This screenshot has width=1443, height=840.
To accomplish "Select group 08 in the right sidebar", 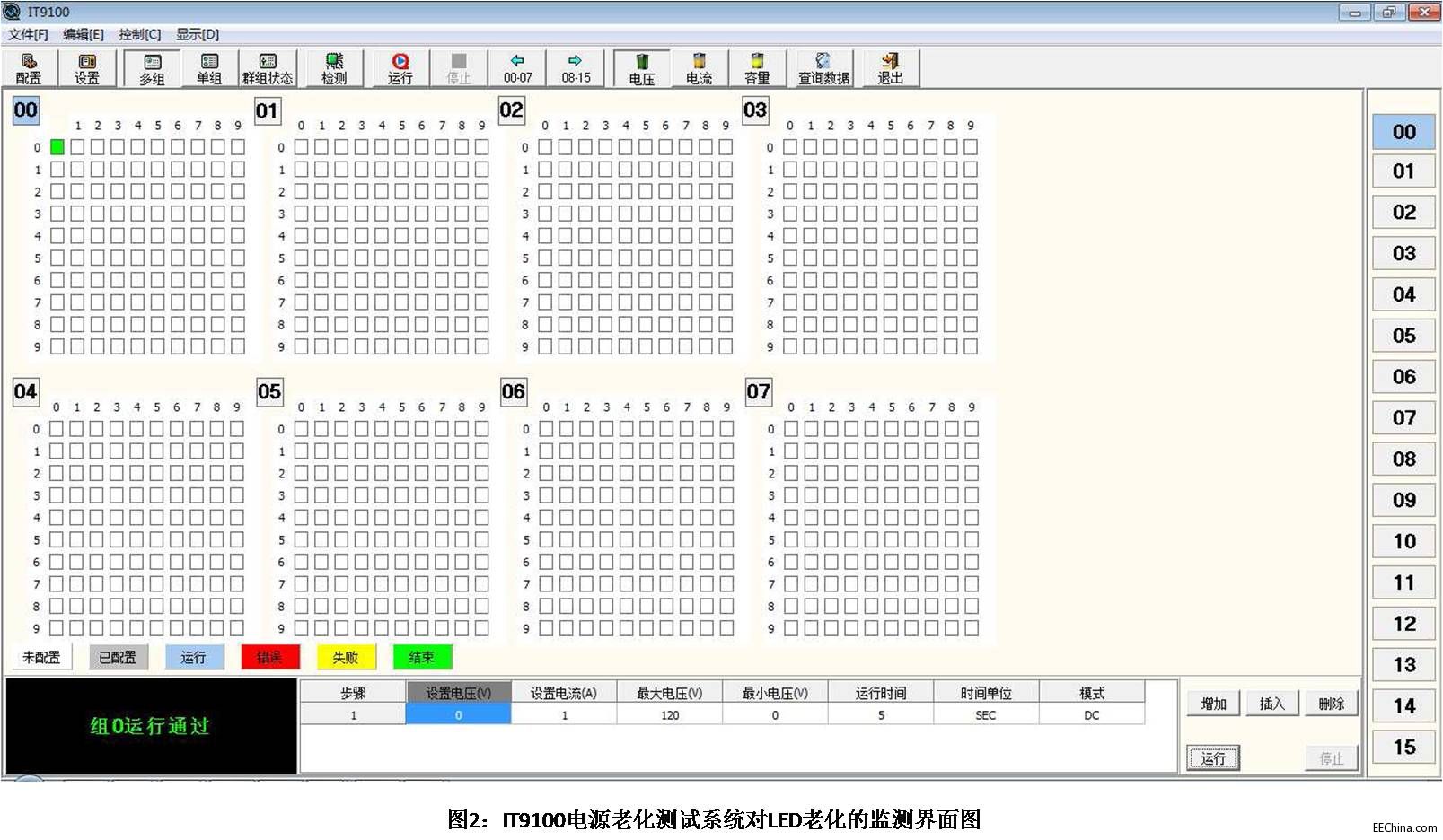I will point(1403,459).
